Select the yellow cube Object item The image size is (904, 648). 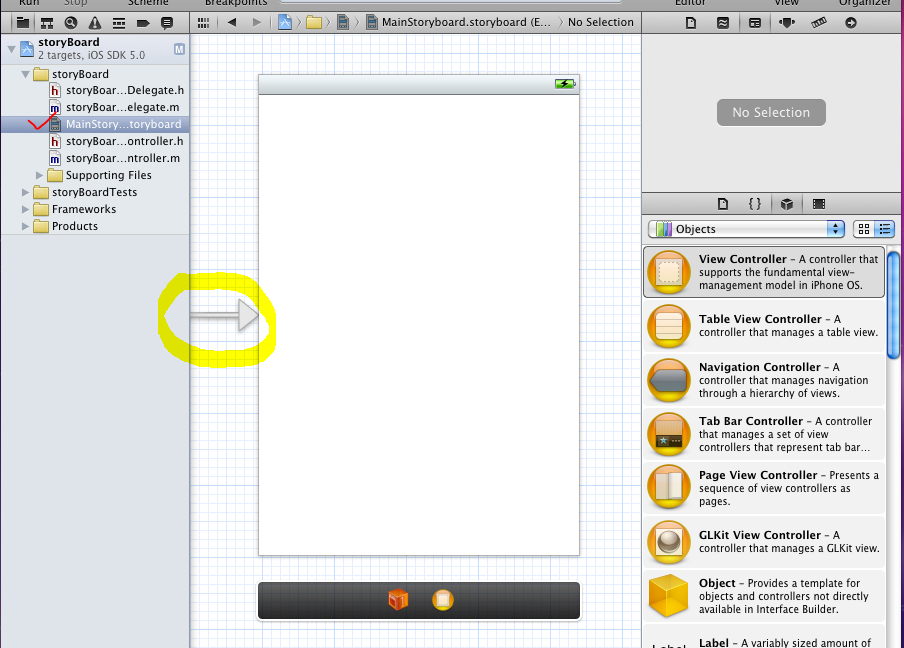point(764,596)
